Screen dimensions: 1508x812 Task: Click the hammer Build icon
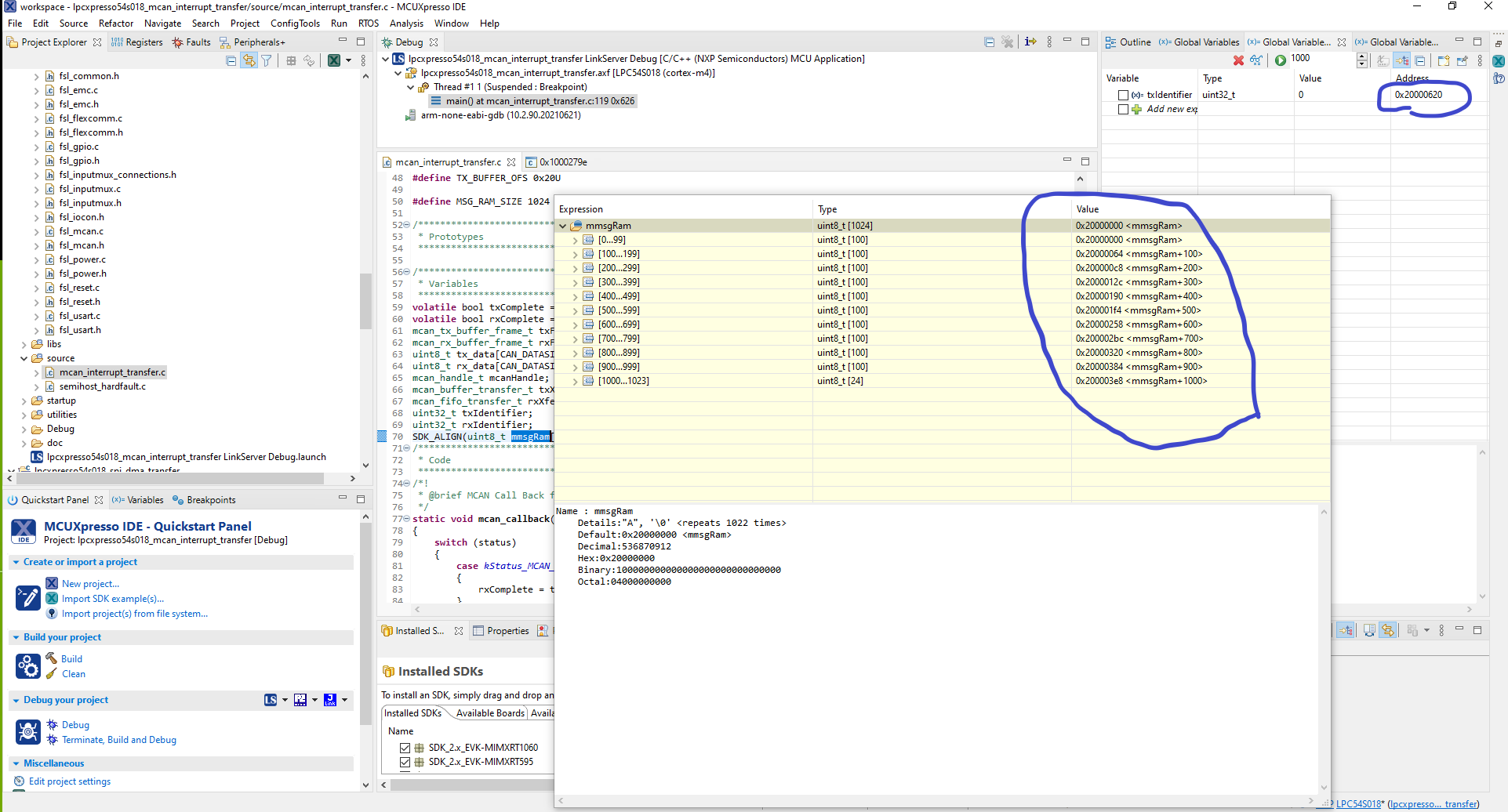[52, 658]
